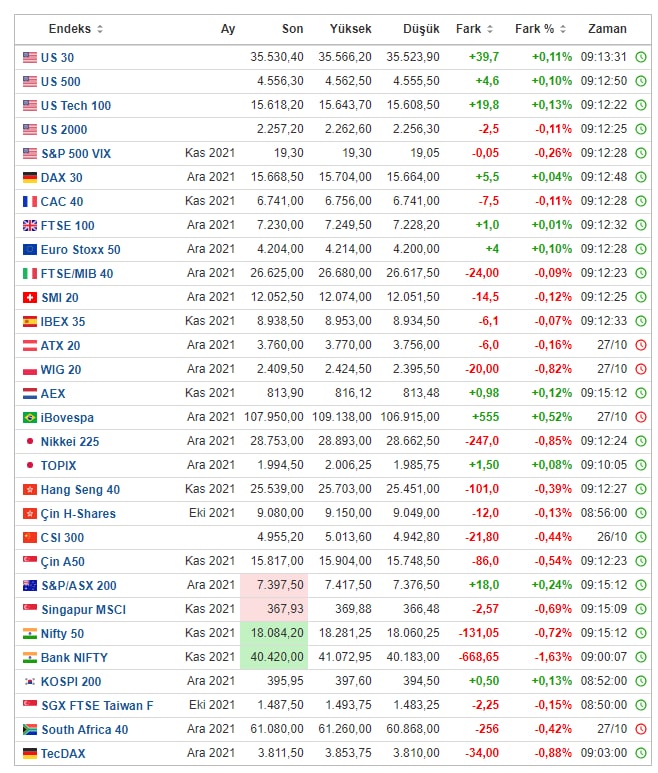Open the TOPIX index link
The image size is (658, 773).
59,466
